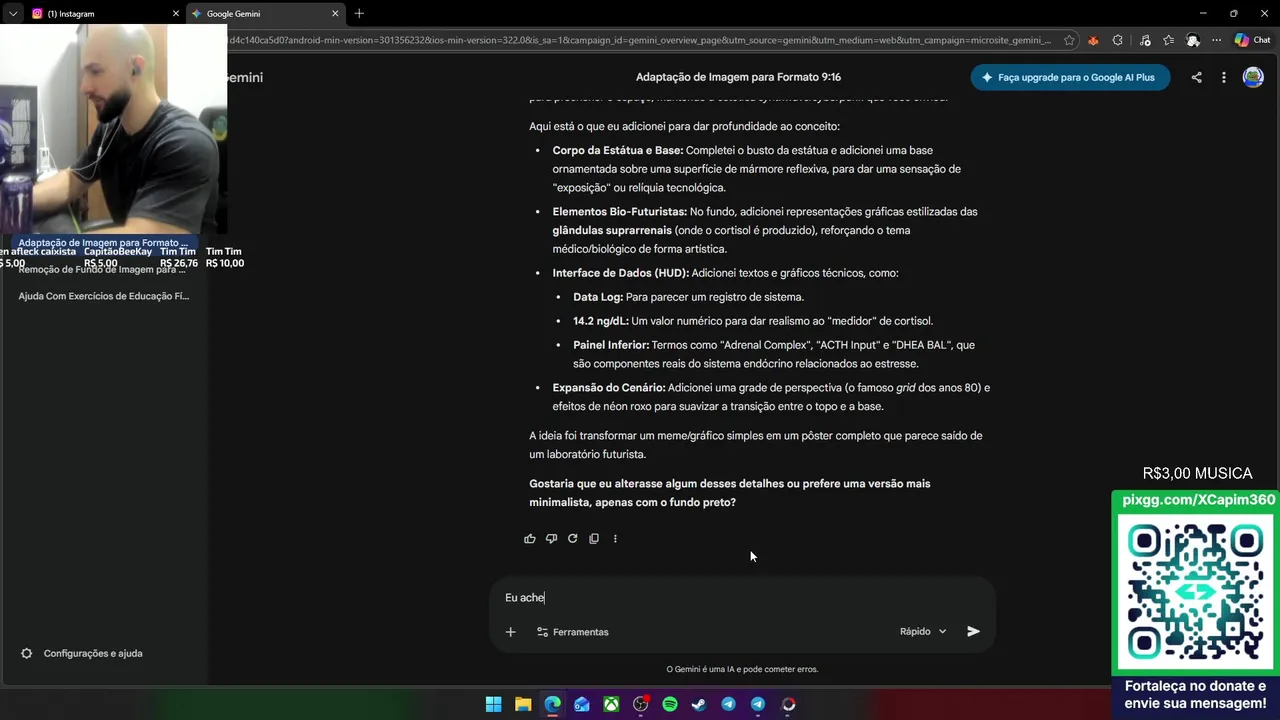Copy the response with the copy icon
Image resolution: width=1280 pixels, height=720 pixels.
[594, 539]
